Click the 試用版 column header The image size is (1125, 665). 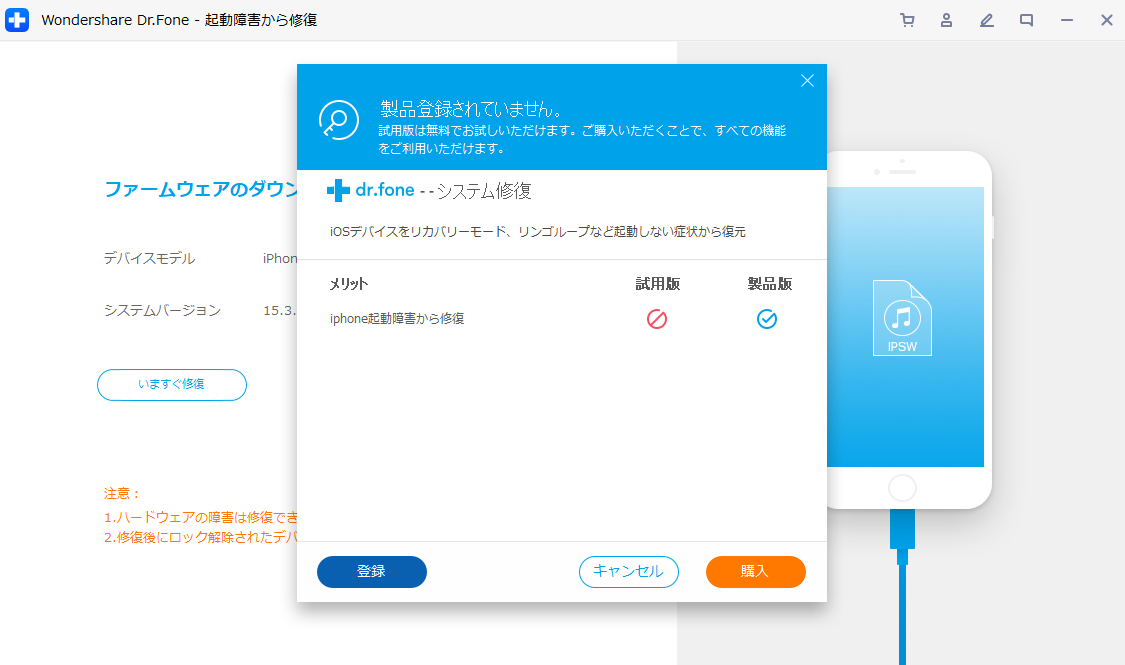(657, 284)
